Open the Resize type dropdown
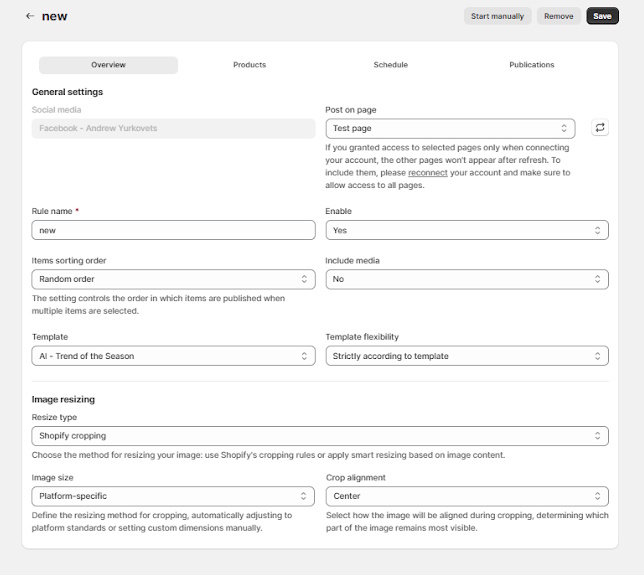The width and height of the screenshot is (644, 575). point(320,436)
